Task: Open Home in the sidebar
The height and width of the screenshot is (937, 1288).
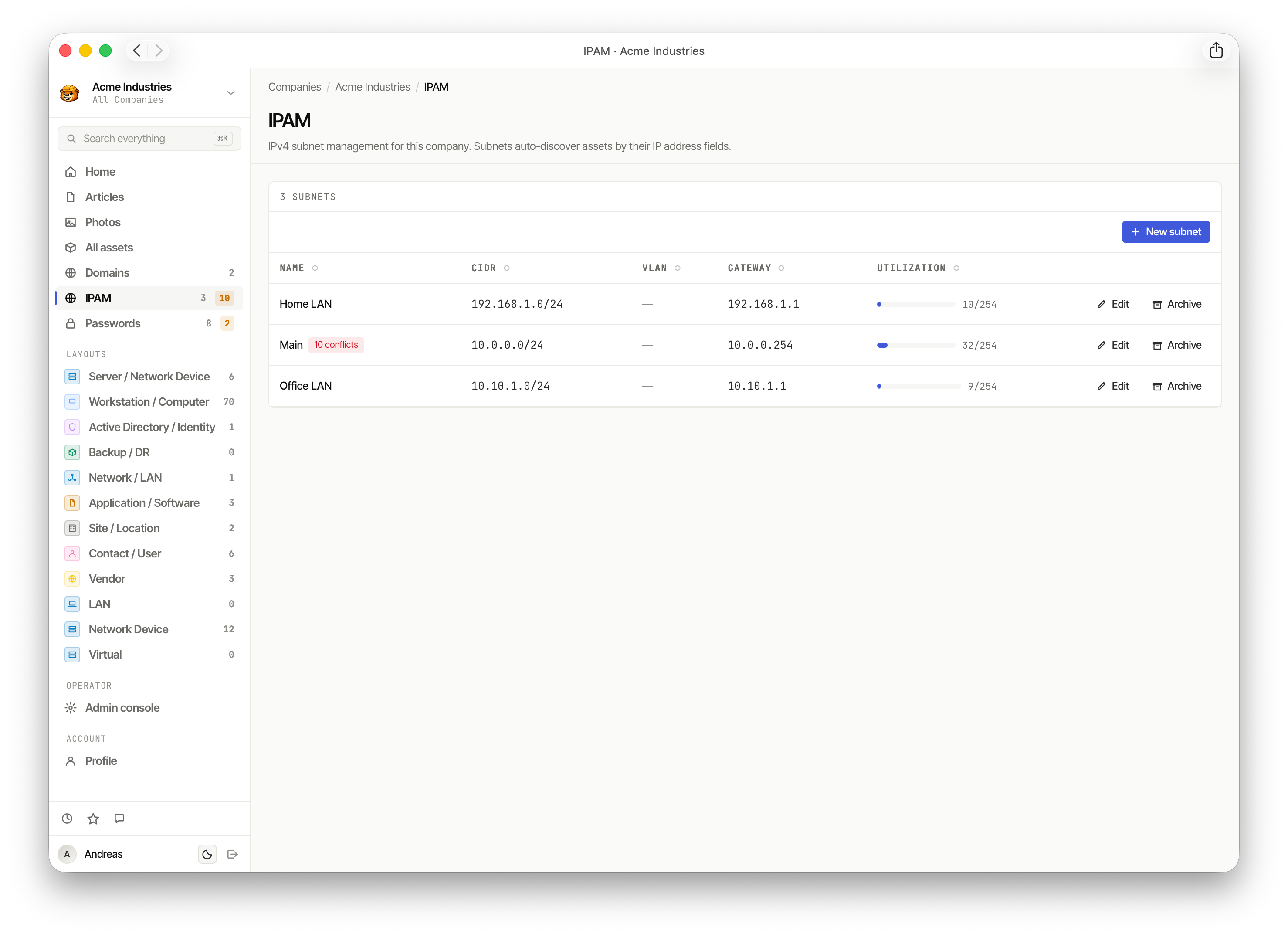Action: [149, 172]
